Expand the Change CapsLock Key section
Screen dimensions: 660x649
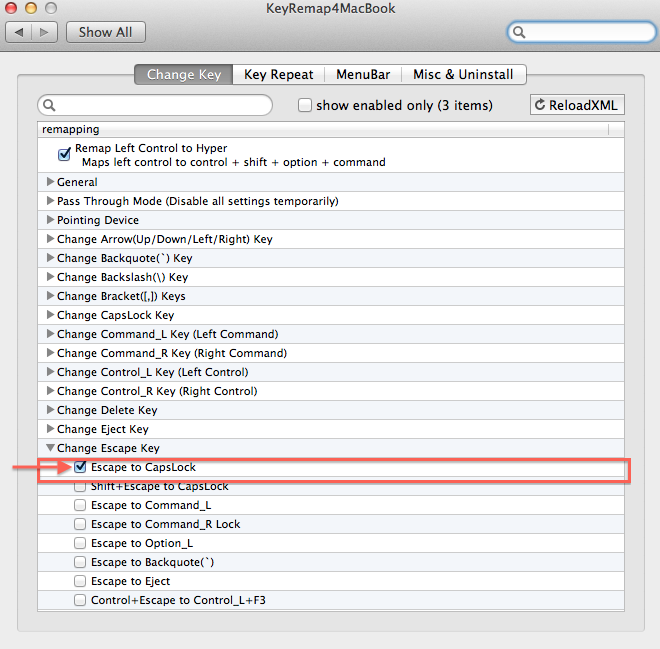(x=50, y=315)
